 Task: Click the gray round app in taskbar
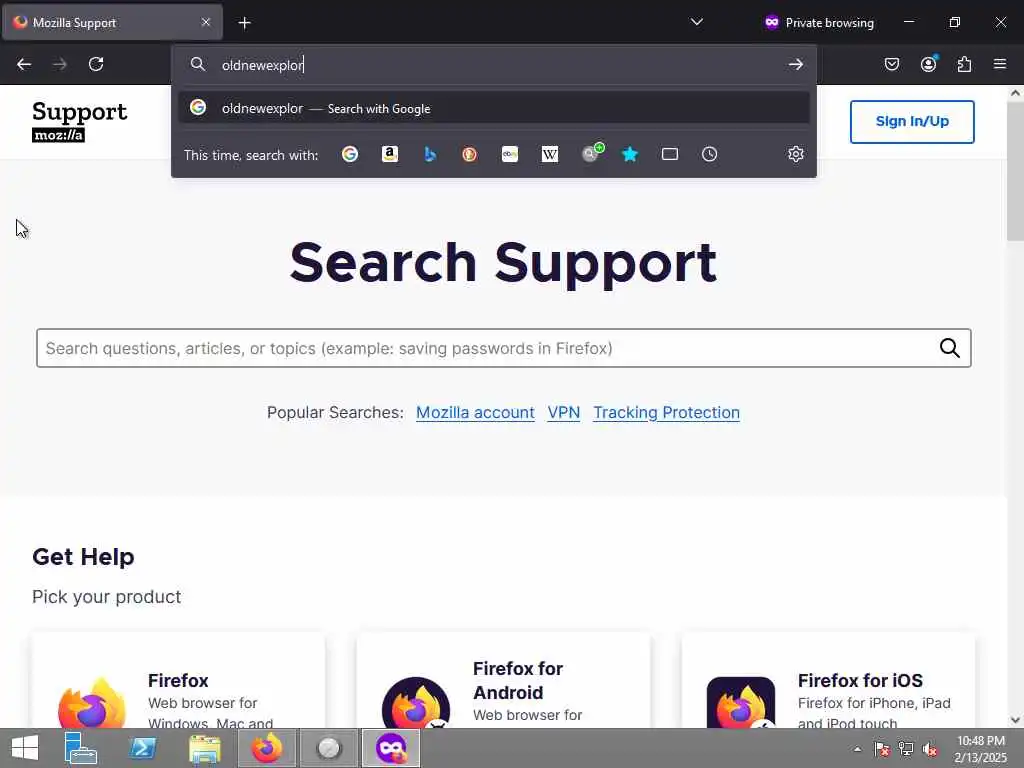pos(329,748)
